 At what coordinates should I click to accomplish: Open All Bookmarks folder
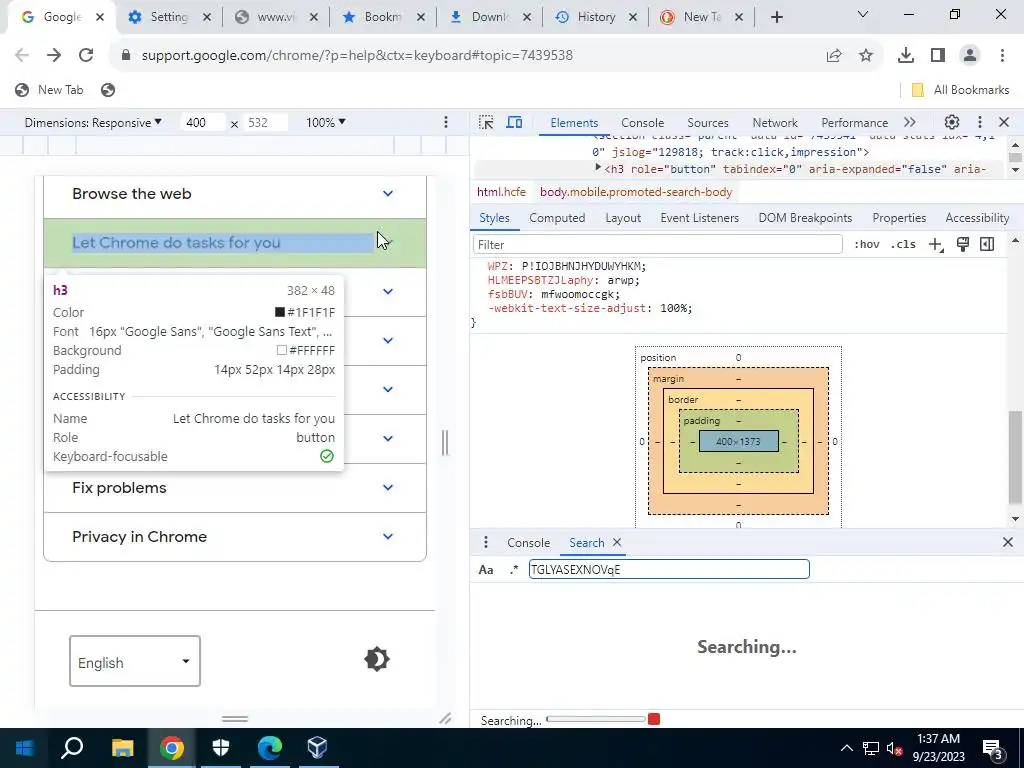coord(961,90)
